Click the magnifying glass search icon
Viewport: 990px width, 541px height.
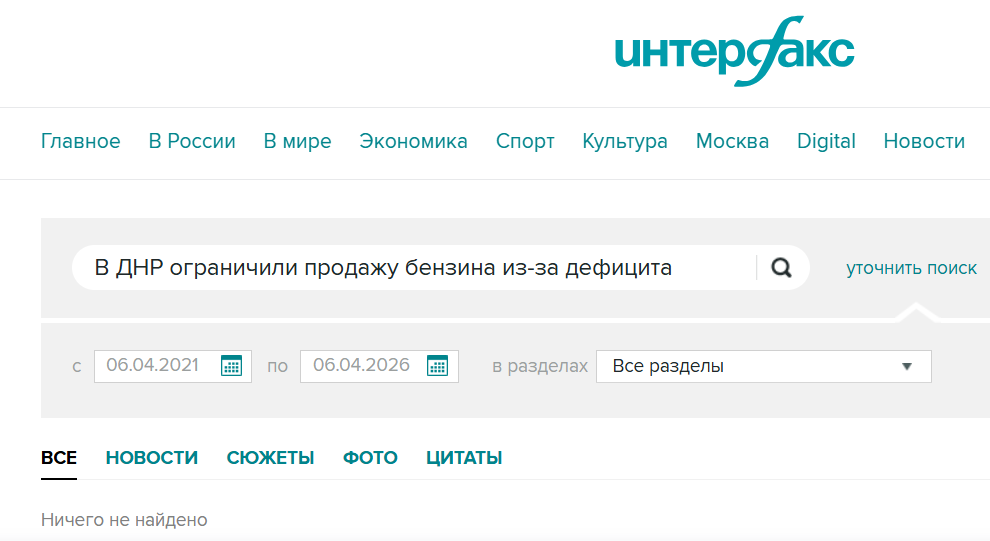(782, 268)
